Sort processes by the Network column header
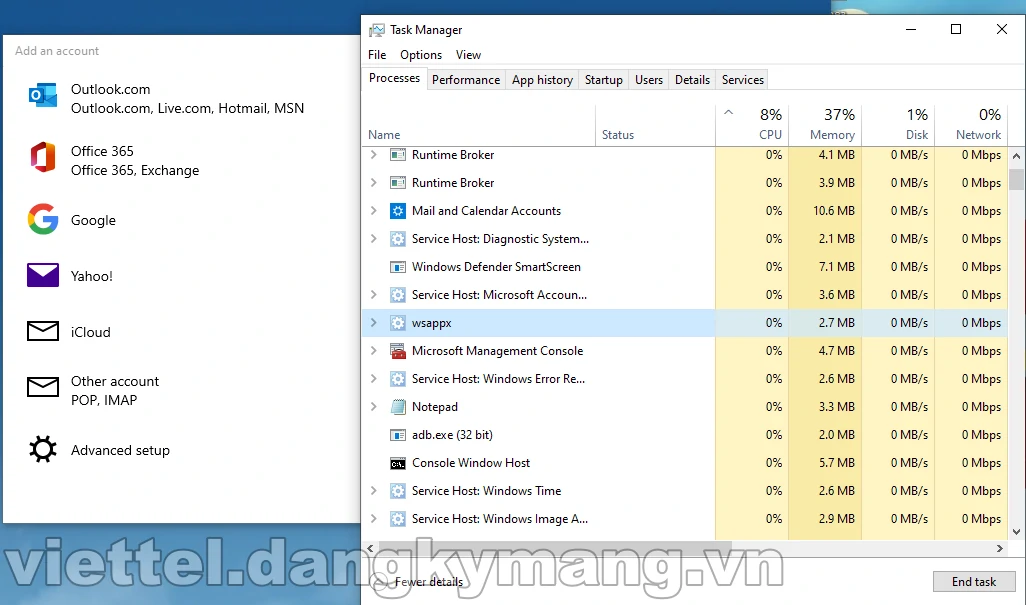 point(970,124)
